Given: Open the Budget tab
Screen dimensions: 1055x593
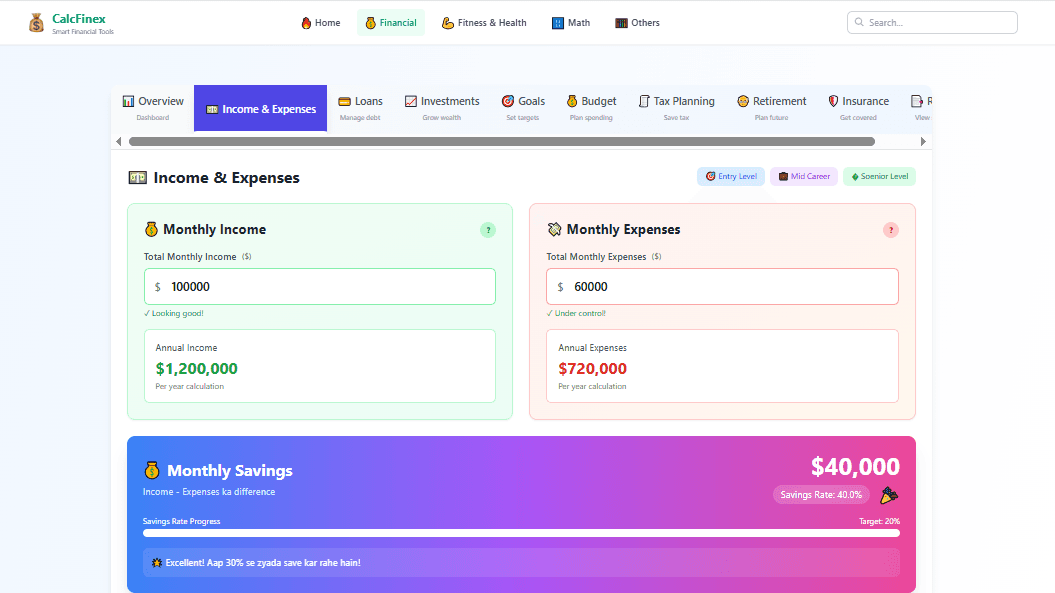Looking at the screenshot, I should coord(591,108).
